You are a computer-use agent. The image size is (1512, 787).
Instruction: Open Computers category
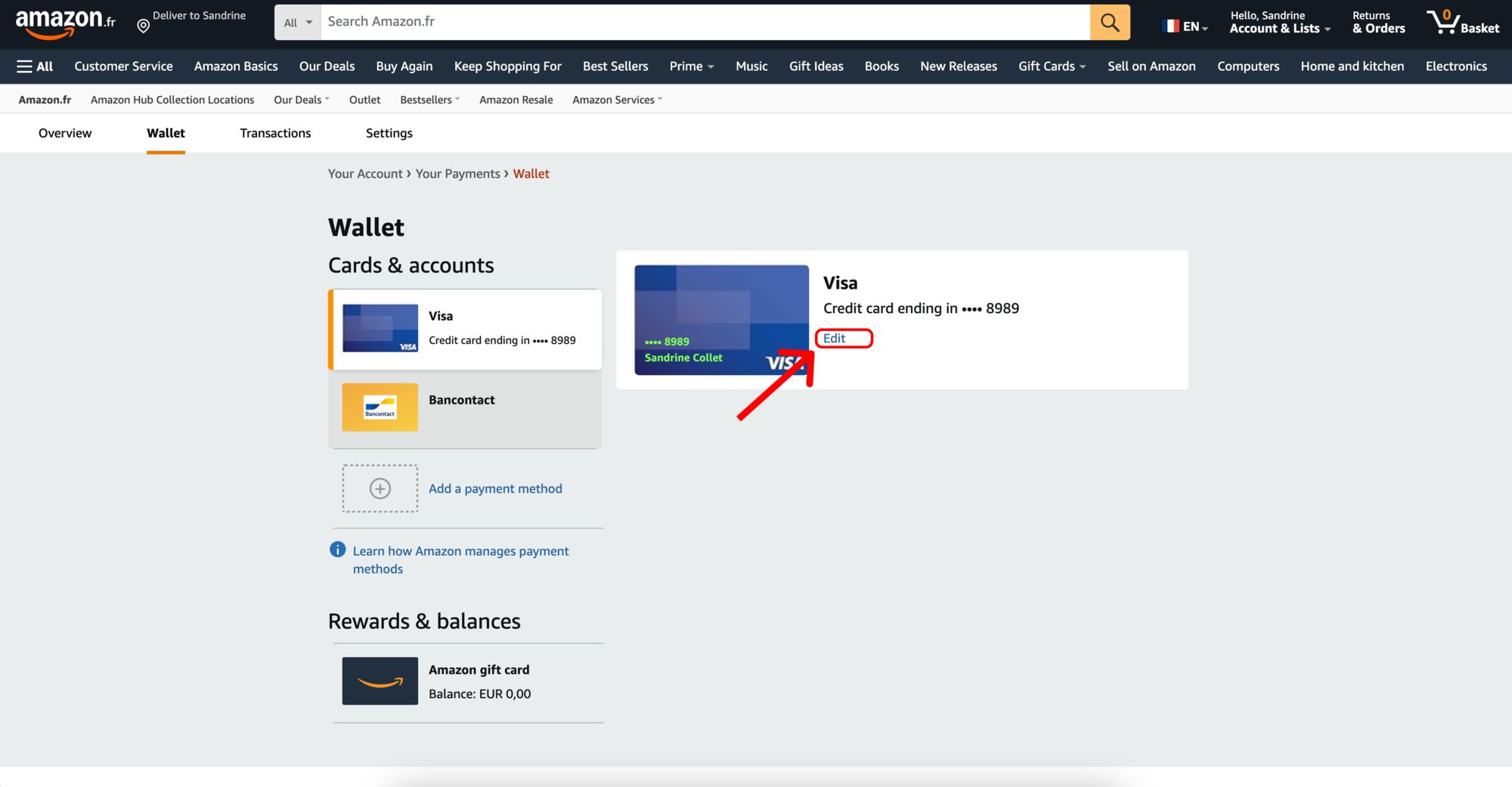(1248, 67)
